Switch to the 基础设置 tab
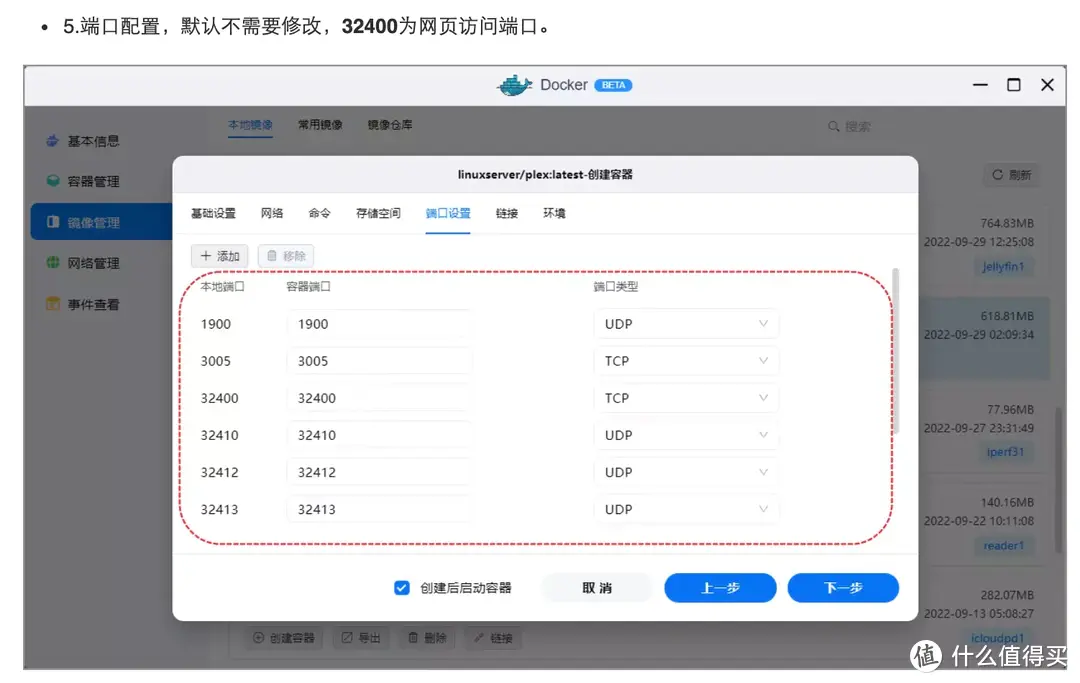1080x683 pixels. pos(214,213)
